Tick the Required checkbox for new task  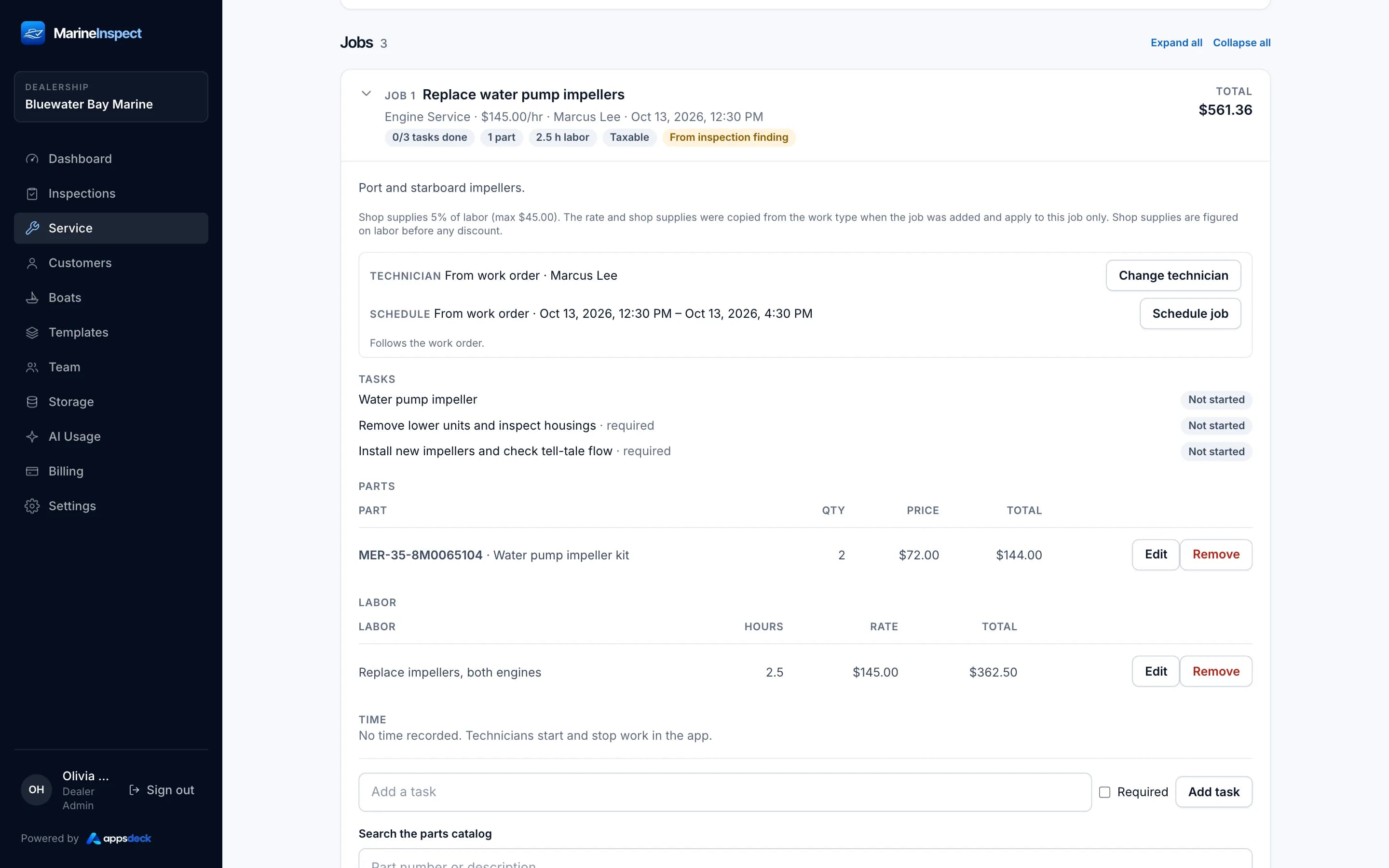coord(1104,792)
